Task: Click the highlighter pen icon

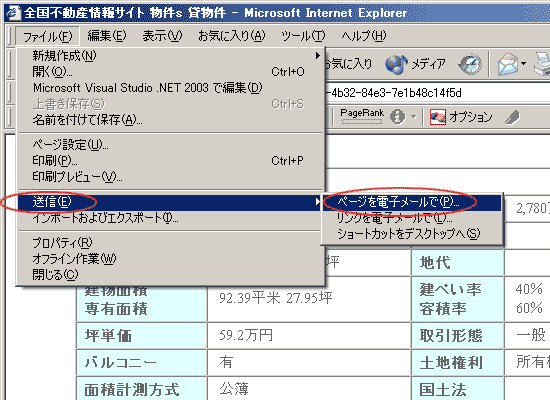Action: point(512,117)
